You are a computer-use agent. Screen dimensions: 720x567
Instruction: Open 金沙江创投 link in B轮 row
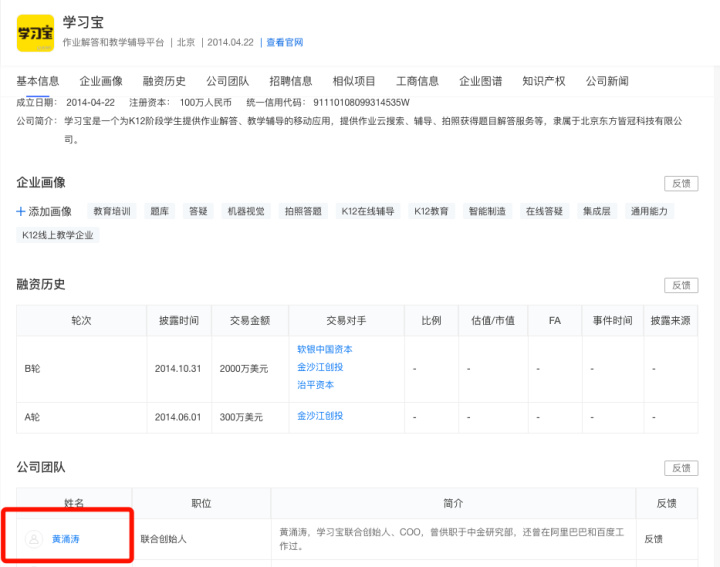coord(320,367)
